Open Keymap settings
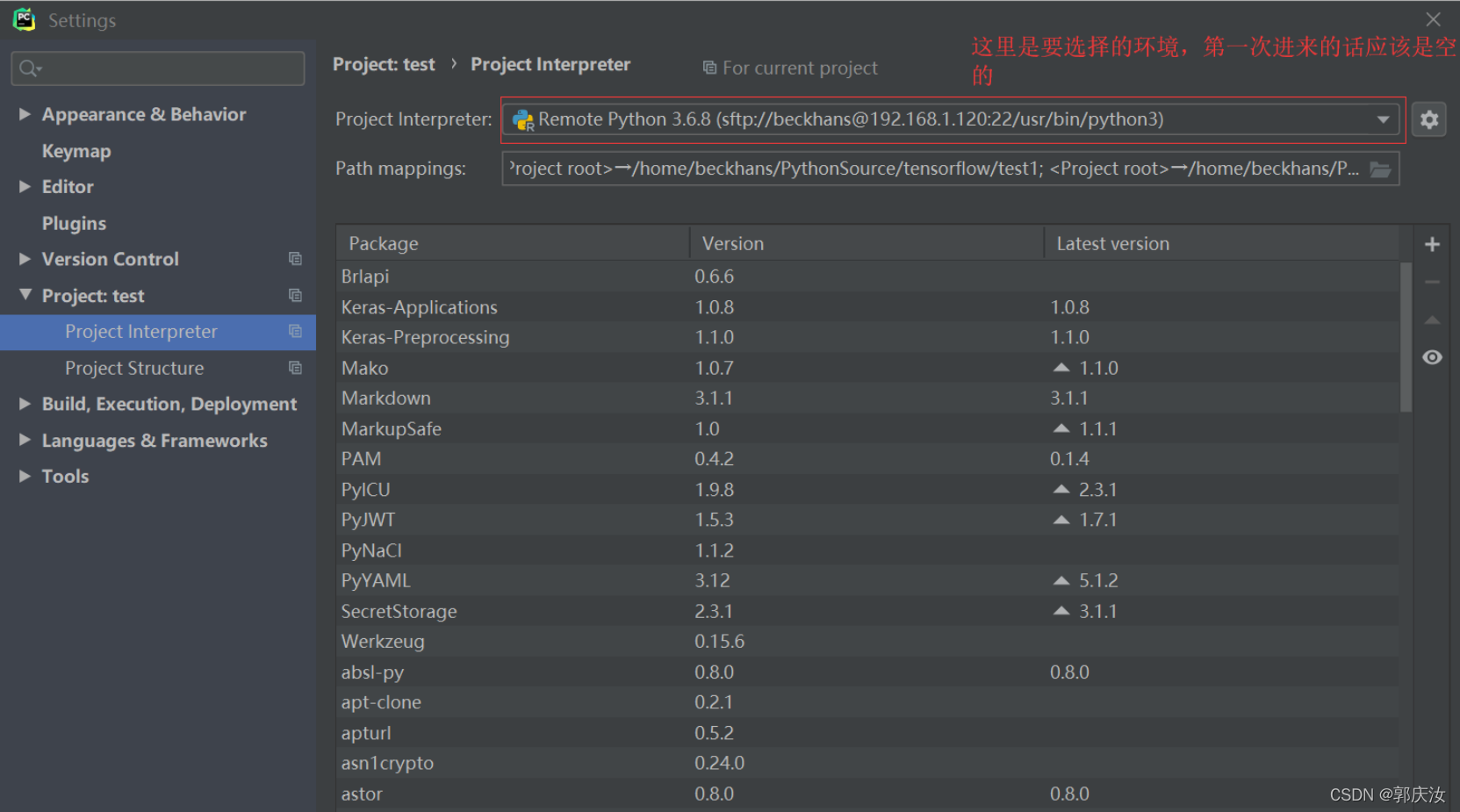 click(x=76, y=151)
